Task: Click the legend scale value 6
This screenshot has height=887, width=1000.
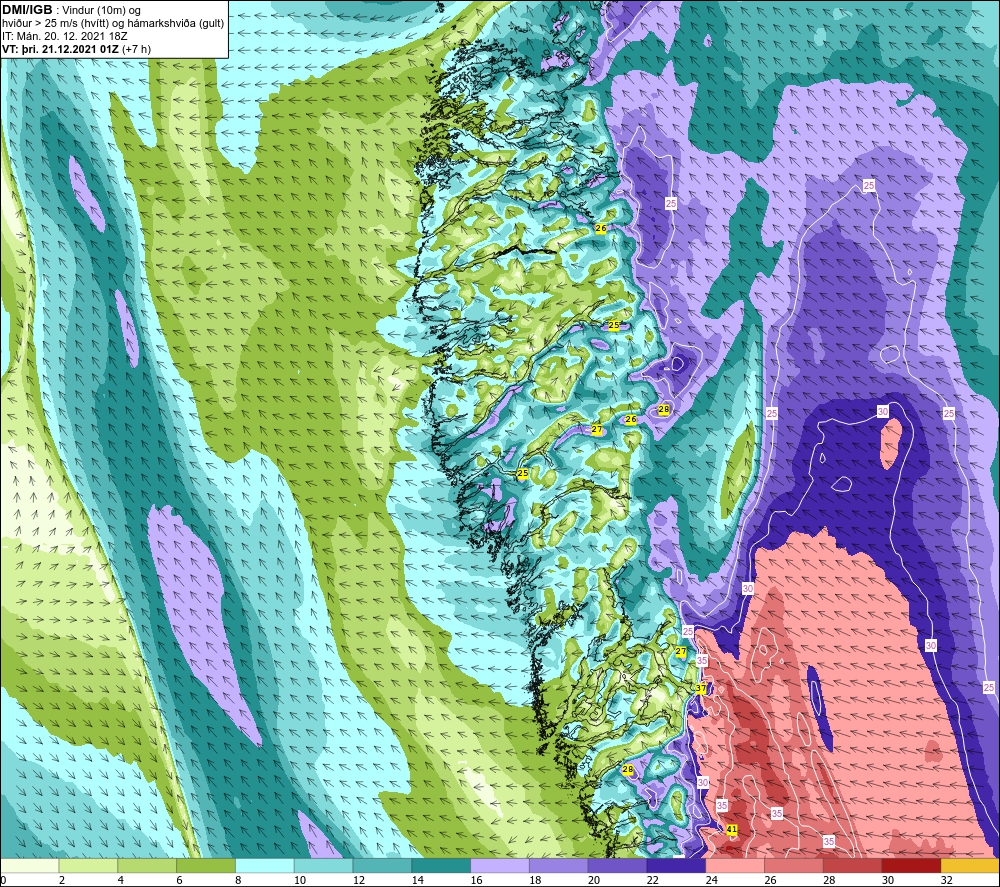Action: coord(179,881)
